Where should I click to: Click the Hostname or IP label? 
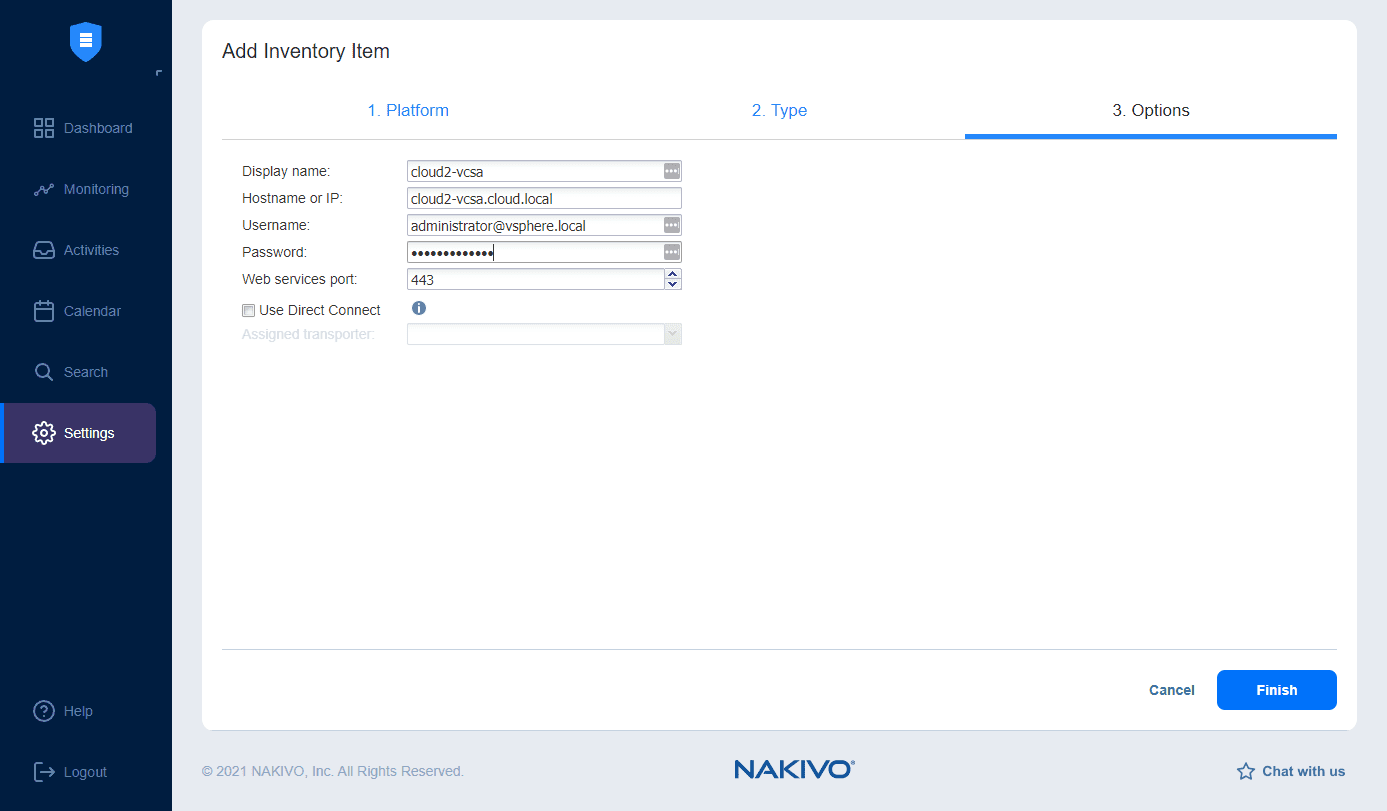292,198
